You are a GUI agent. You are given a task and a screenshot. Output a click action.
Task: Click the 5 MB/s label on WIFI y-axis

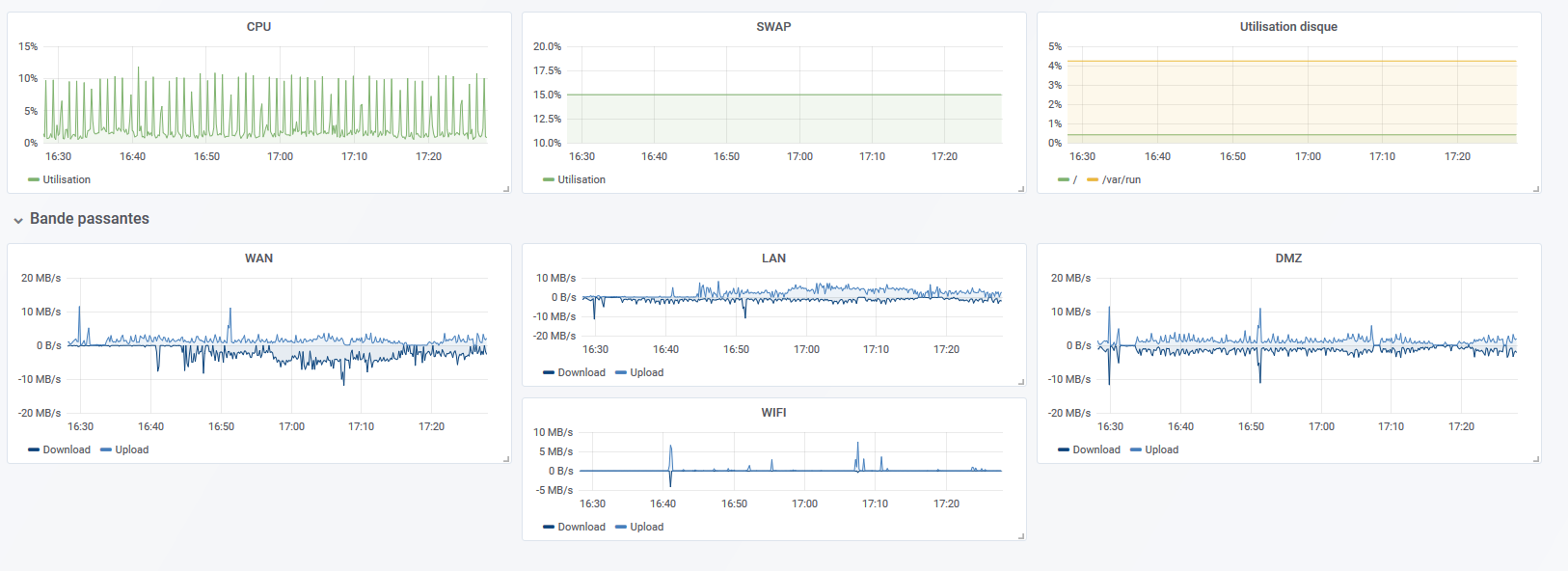pyautogui.click(x=556, y=451)
